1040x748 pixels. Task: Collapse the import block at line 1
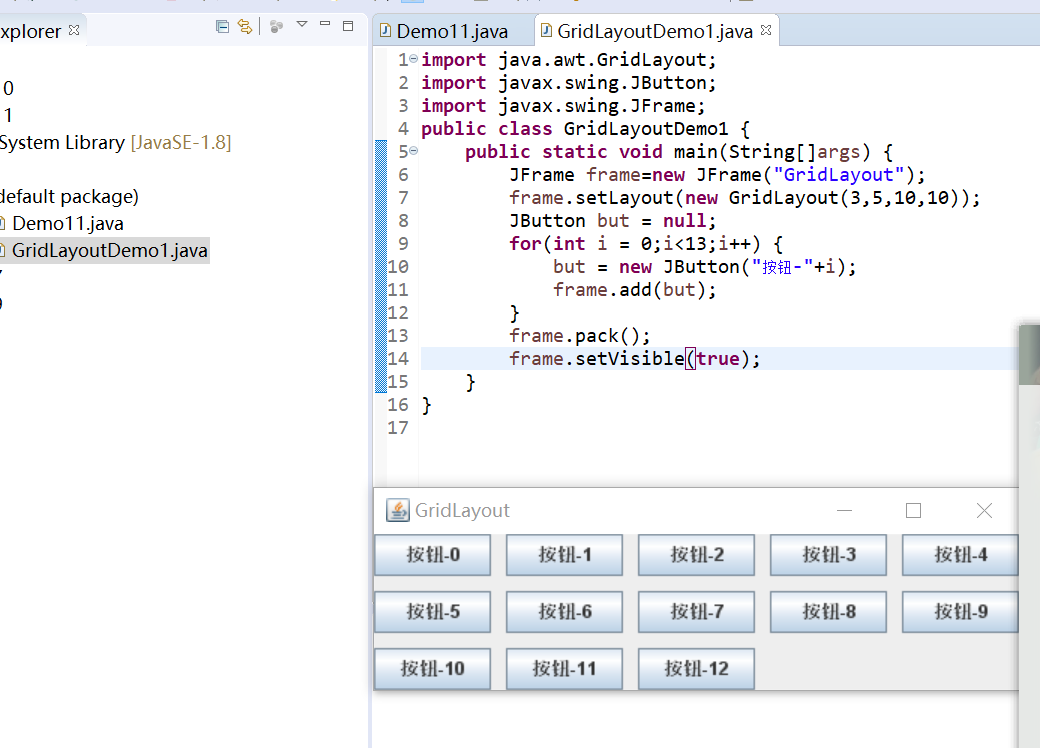413,59
